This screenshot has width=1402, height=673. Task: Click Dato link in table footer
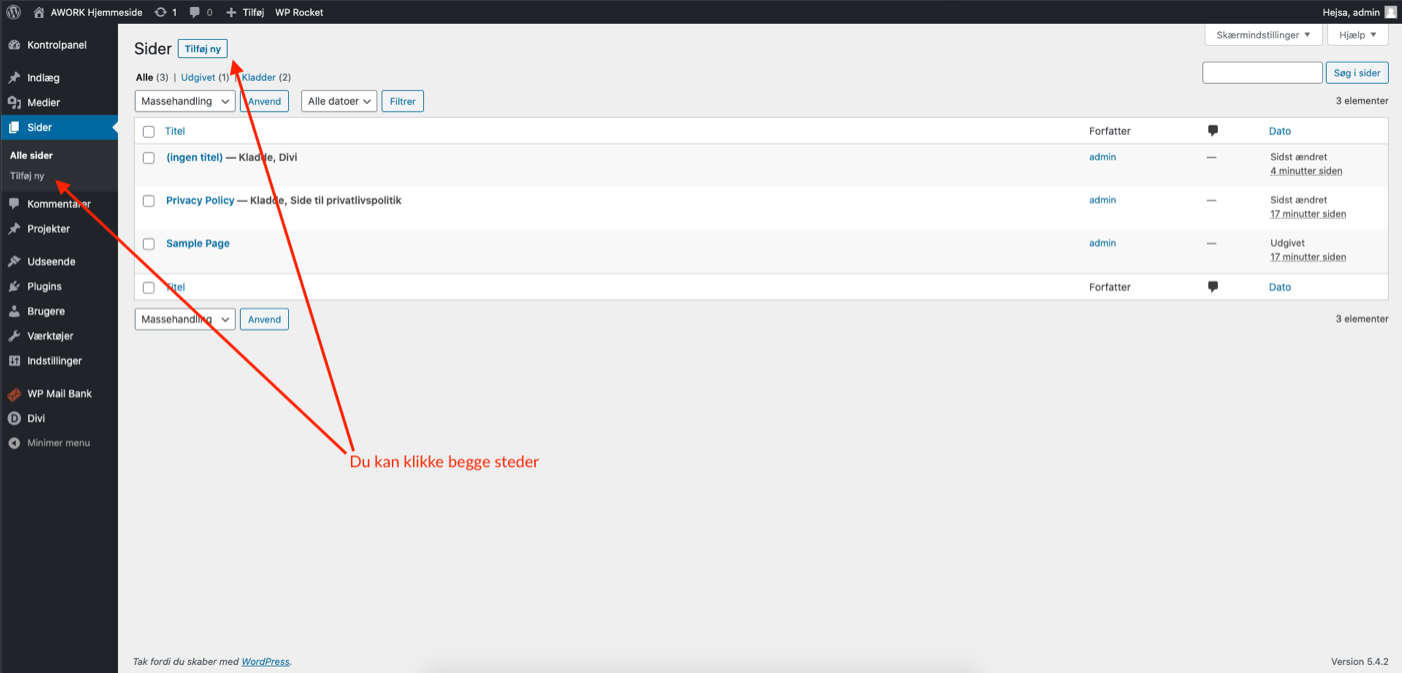[x=1280, y=287]
